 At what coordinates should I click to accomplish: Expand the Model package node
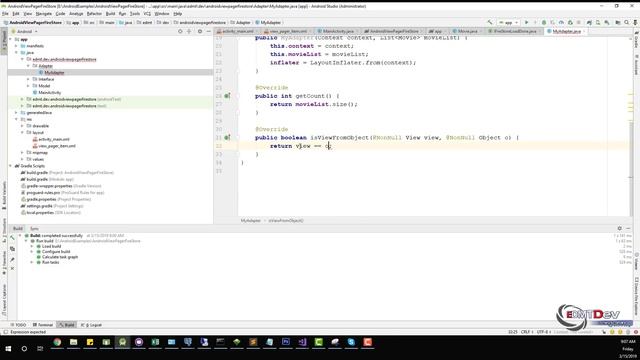coord(29,86)
